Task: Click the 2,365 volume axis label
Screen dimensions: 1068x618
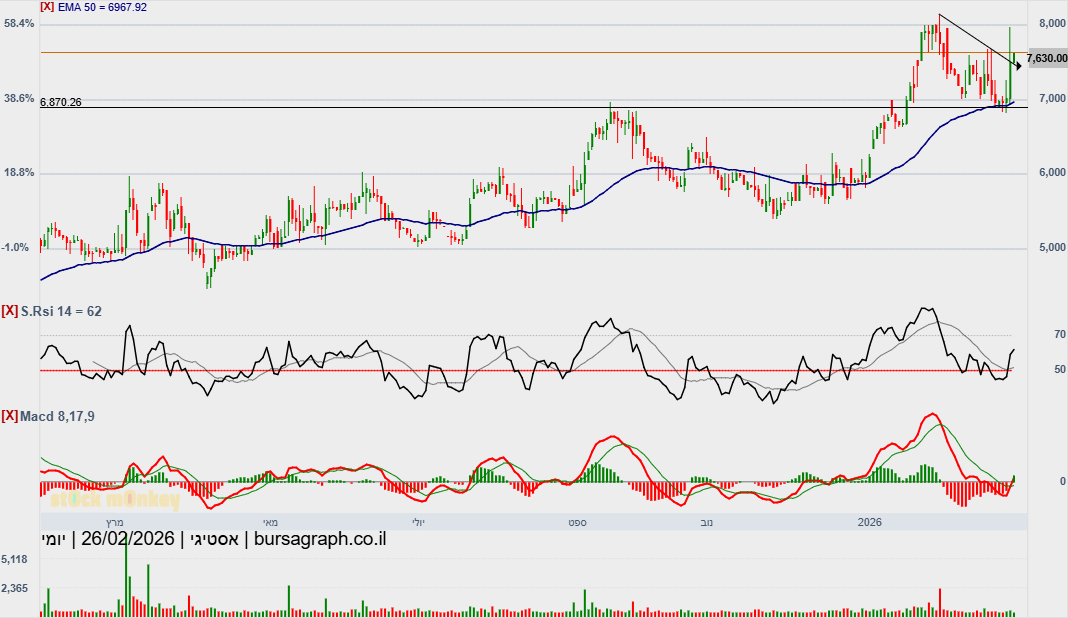Action: [15, 588]
